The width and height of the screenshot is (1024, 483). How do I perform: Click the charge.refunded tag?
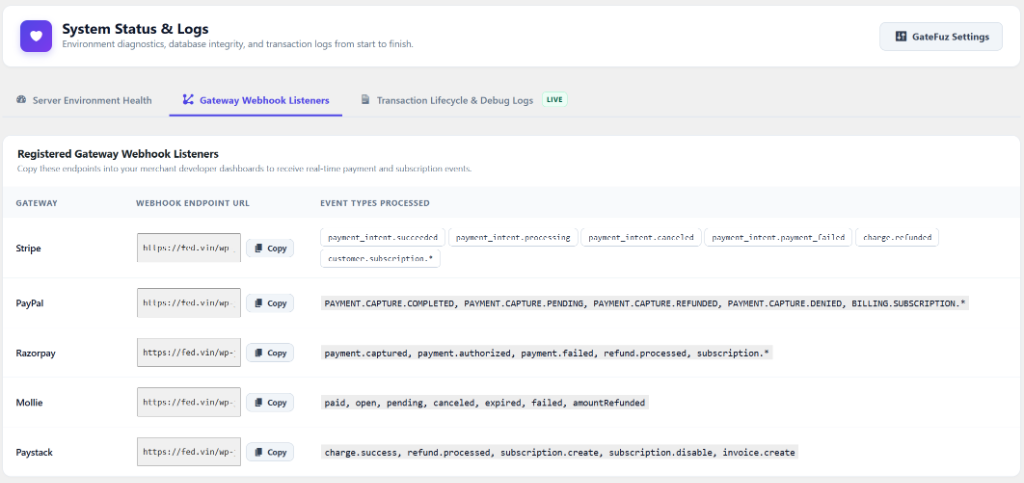pyautogui.click(x=897, y=238)
